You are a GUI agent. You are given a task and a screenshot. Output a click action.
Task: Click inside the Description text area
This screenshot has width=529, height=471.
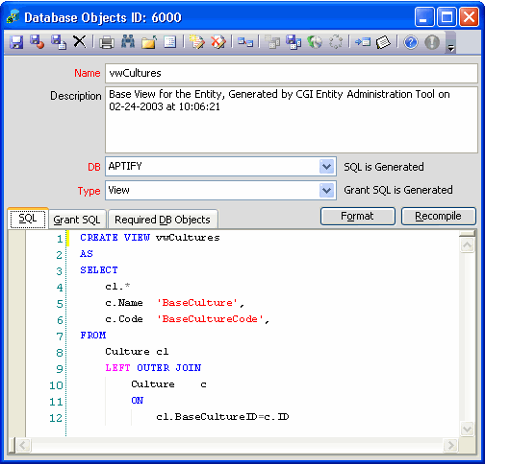click(291, 120)
